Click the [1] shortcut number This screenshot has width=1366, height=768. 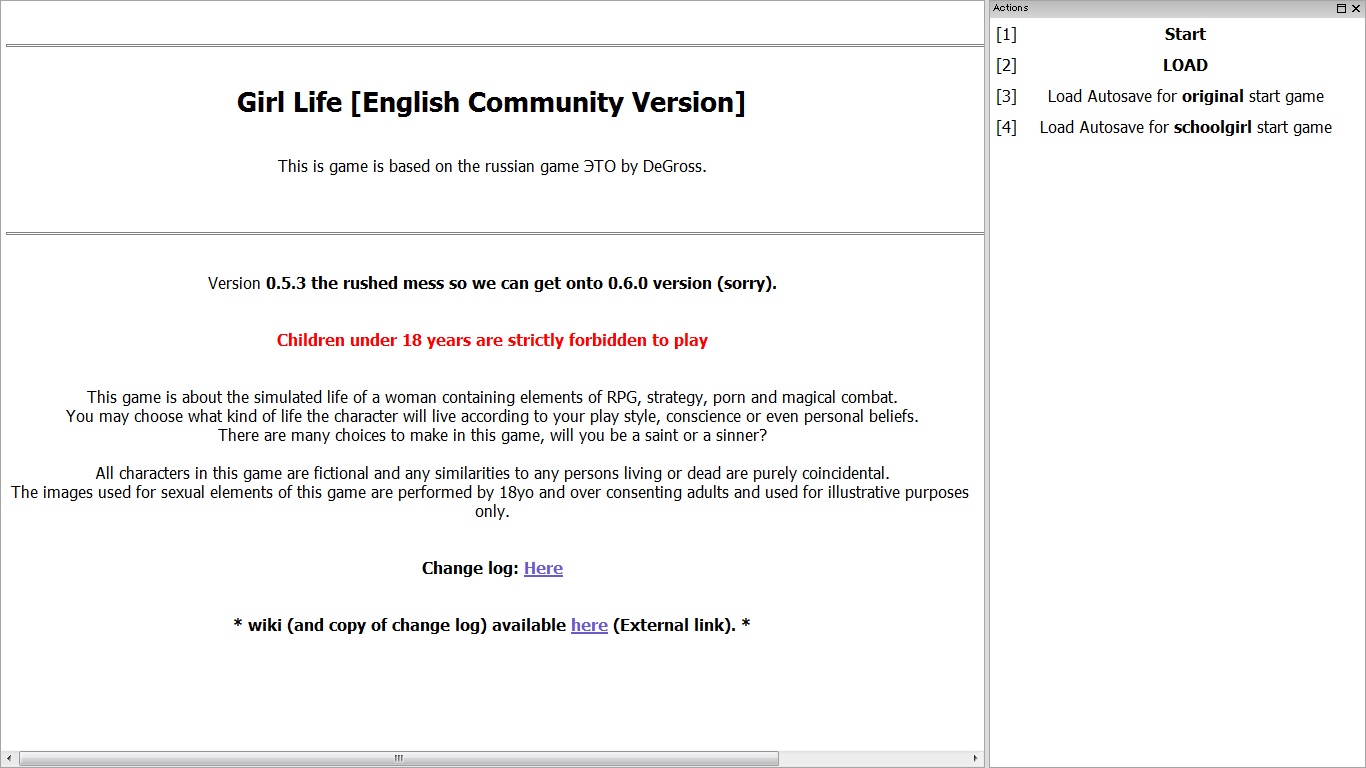click(1006, 34)
